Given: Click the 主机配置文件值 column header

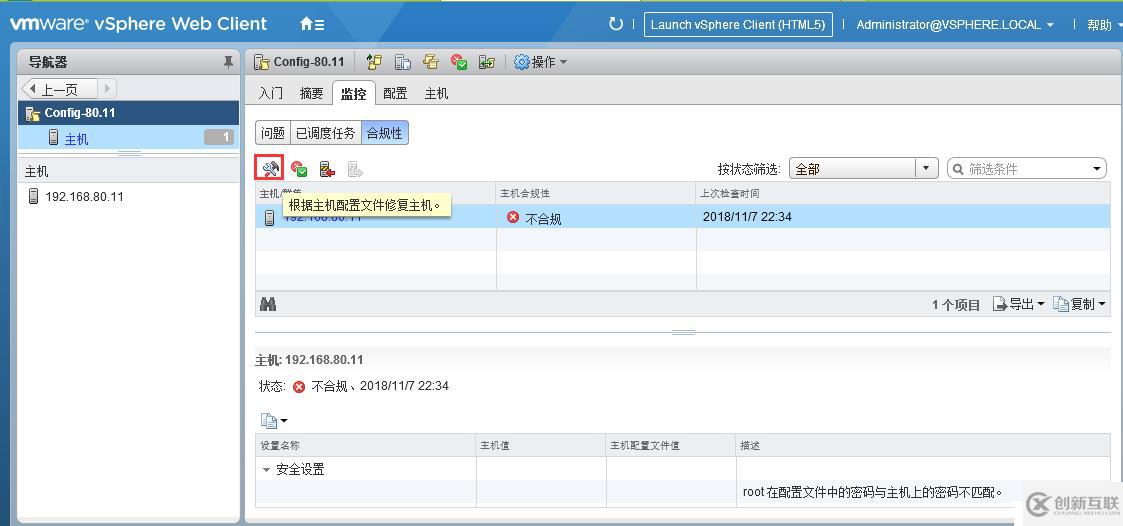Looking at the screenshot, I should coord(670,445).
